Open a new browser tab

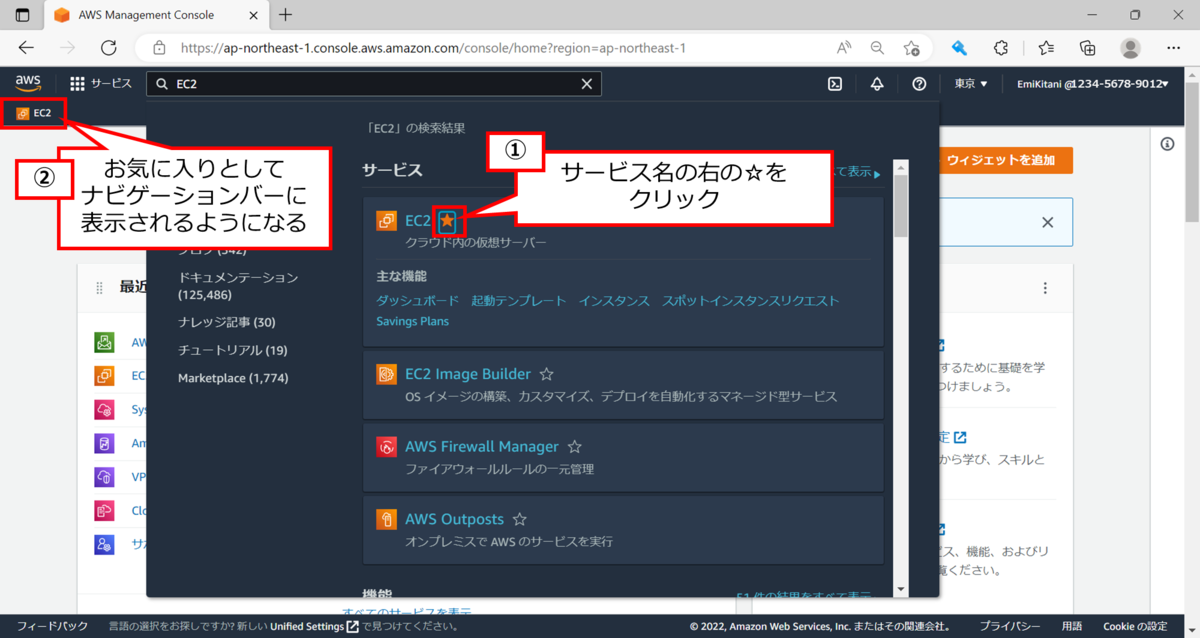click(286, 15)
